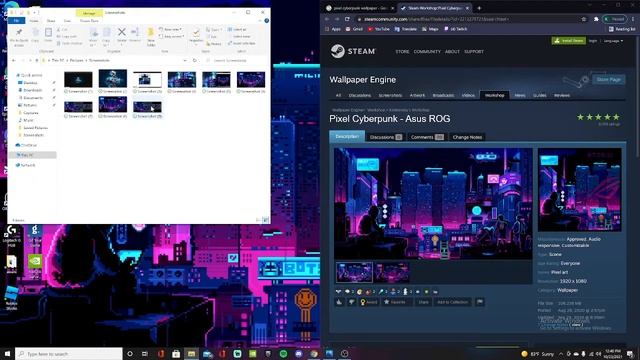Show hidden system tray icons chevron
The height and width of the screenshot is (360, 640).
tap(561, 353)
